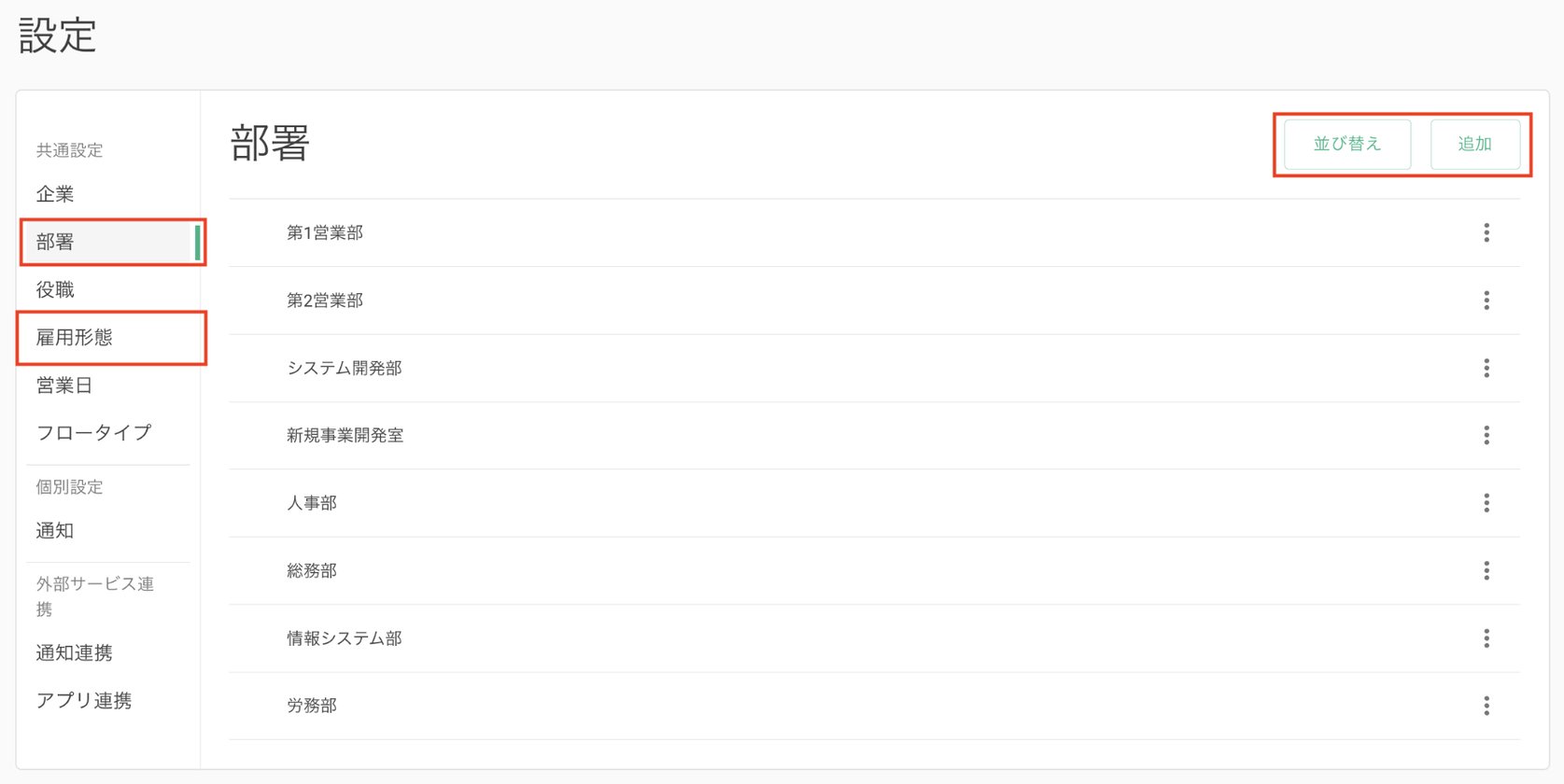Go to 役職 settings
The image size is (1564, 784).
(55, 289)
